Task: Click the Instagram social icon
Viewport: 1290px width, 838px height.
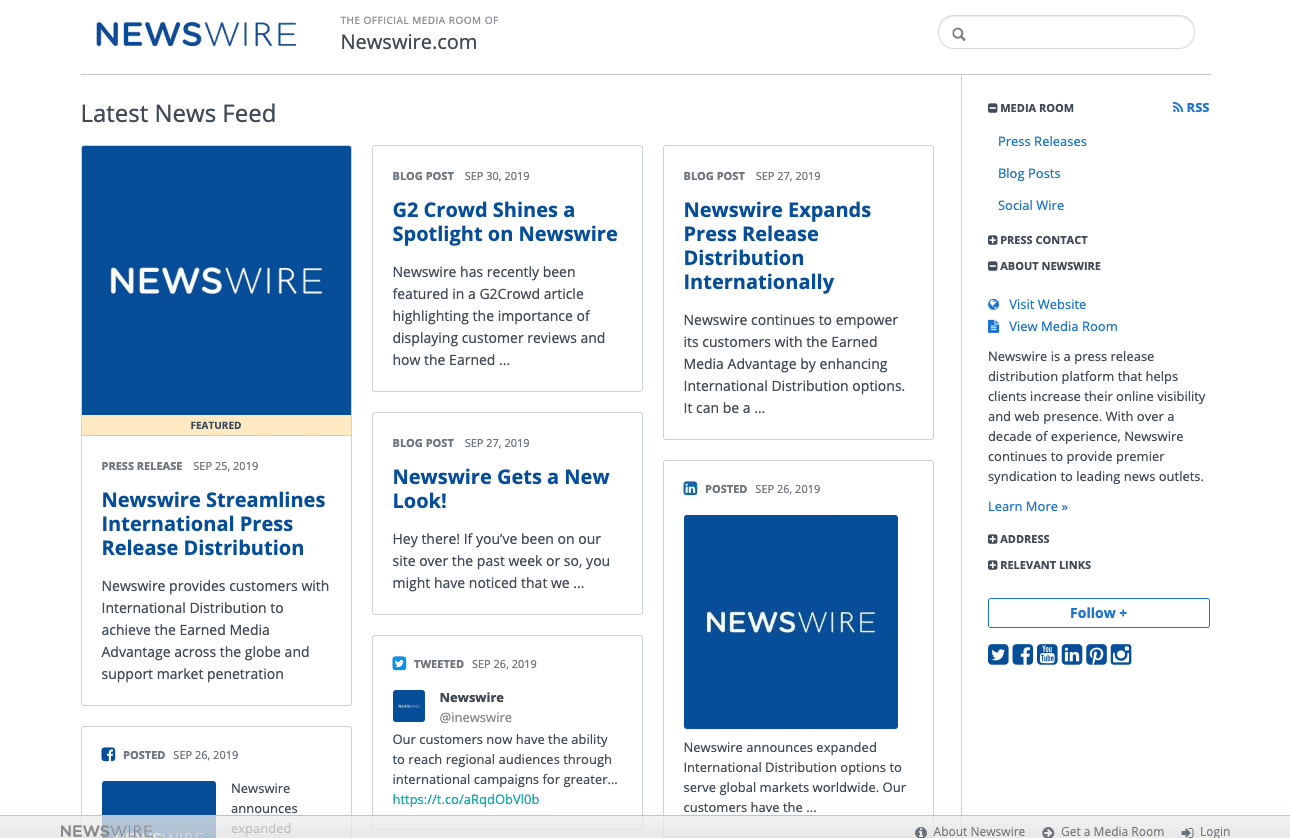Action: 1121,655
